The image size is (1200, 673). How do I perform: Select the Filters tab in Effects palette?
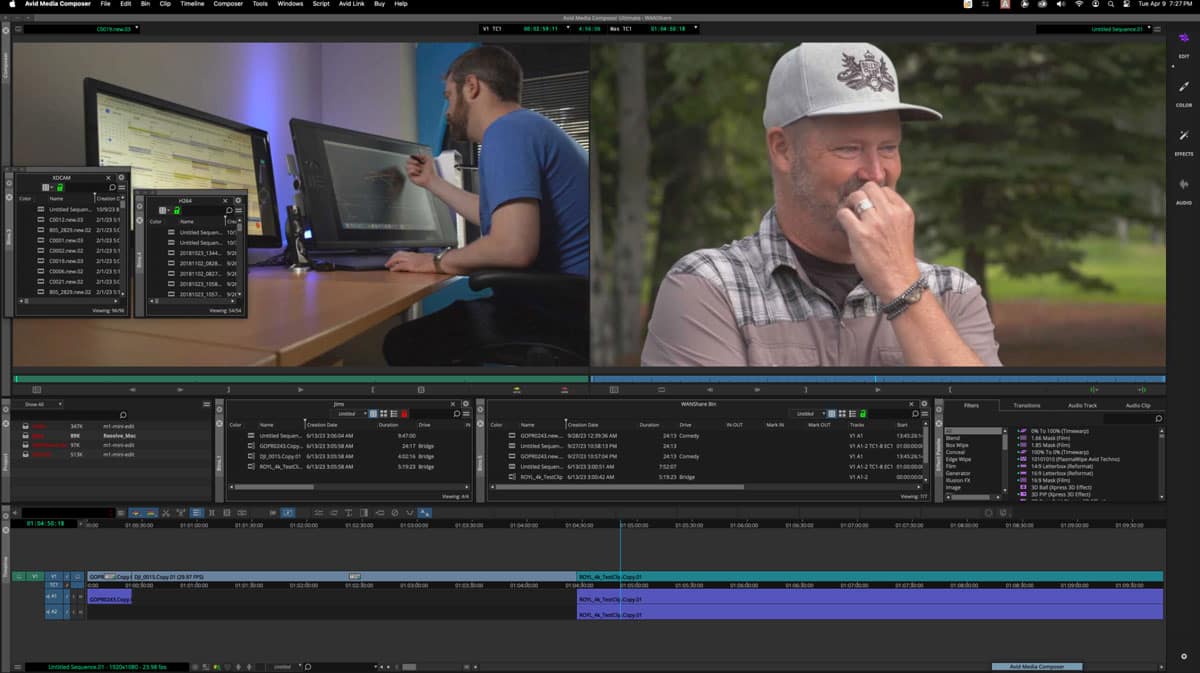[971, 405]
